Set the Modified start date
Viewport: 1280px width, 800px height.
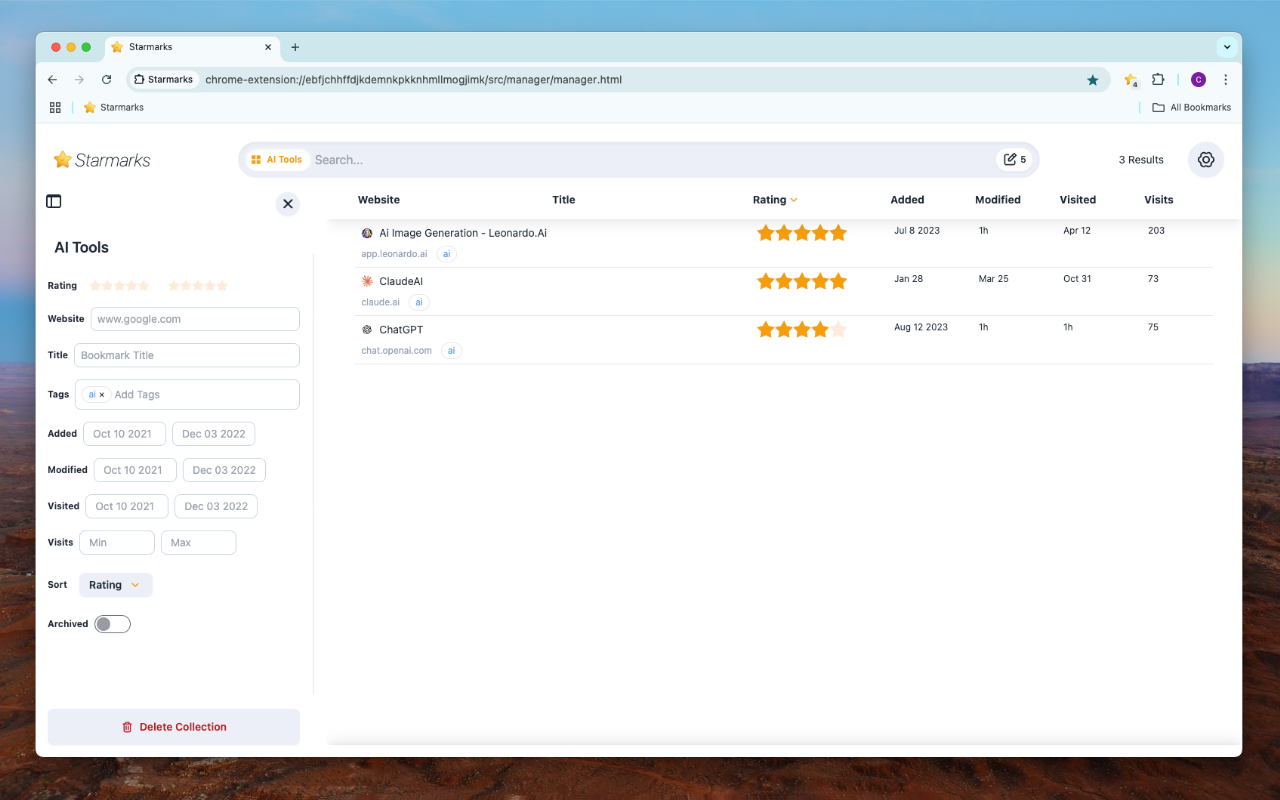135,470
